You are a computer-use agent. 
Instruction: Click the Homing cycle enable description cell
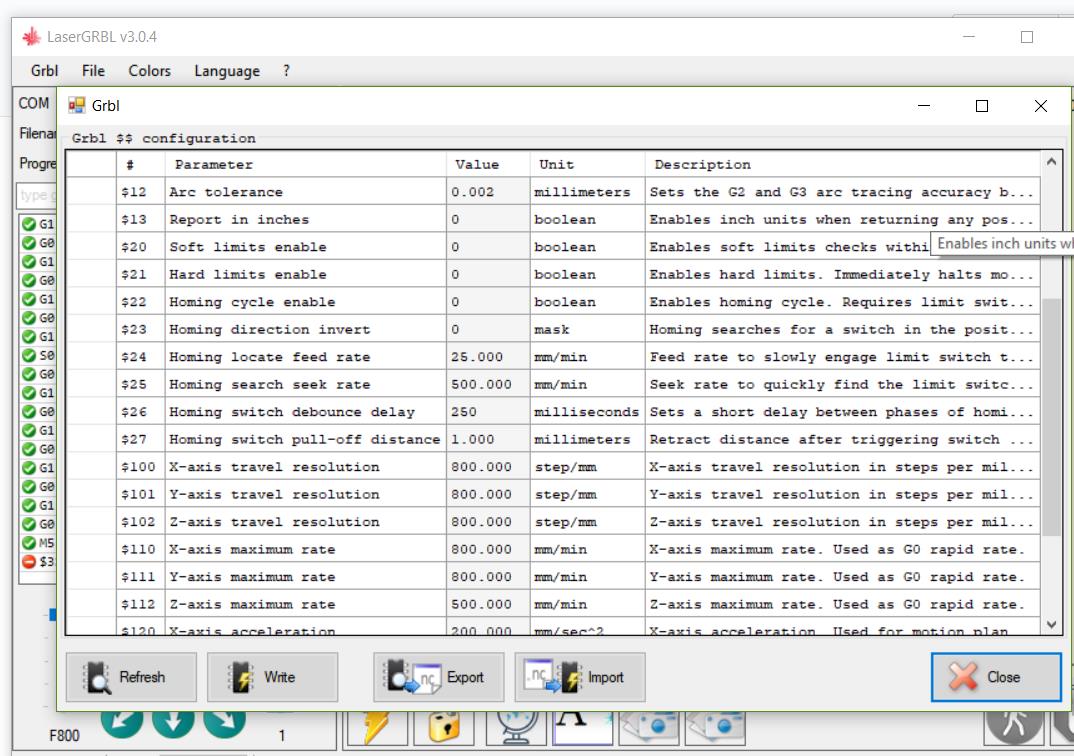(x=842, y=301)
